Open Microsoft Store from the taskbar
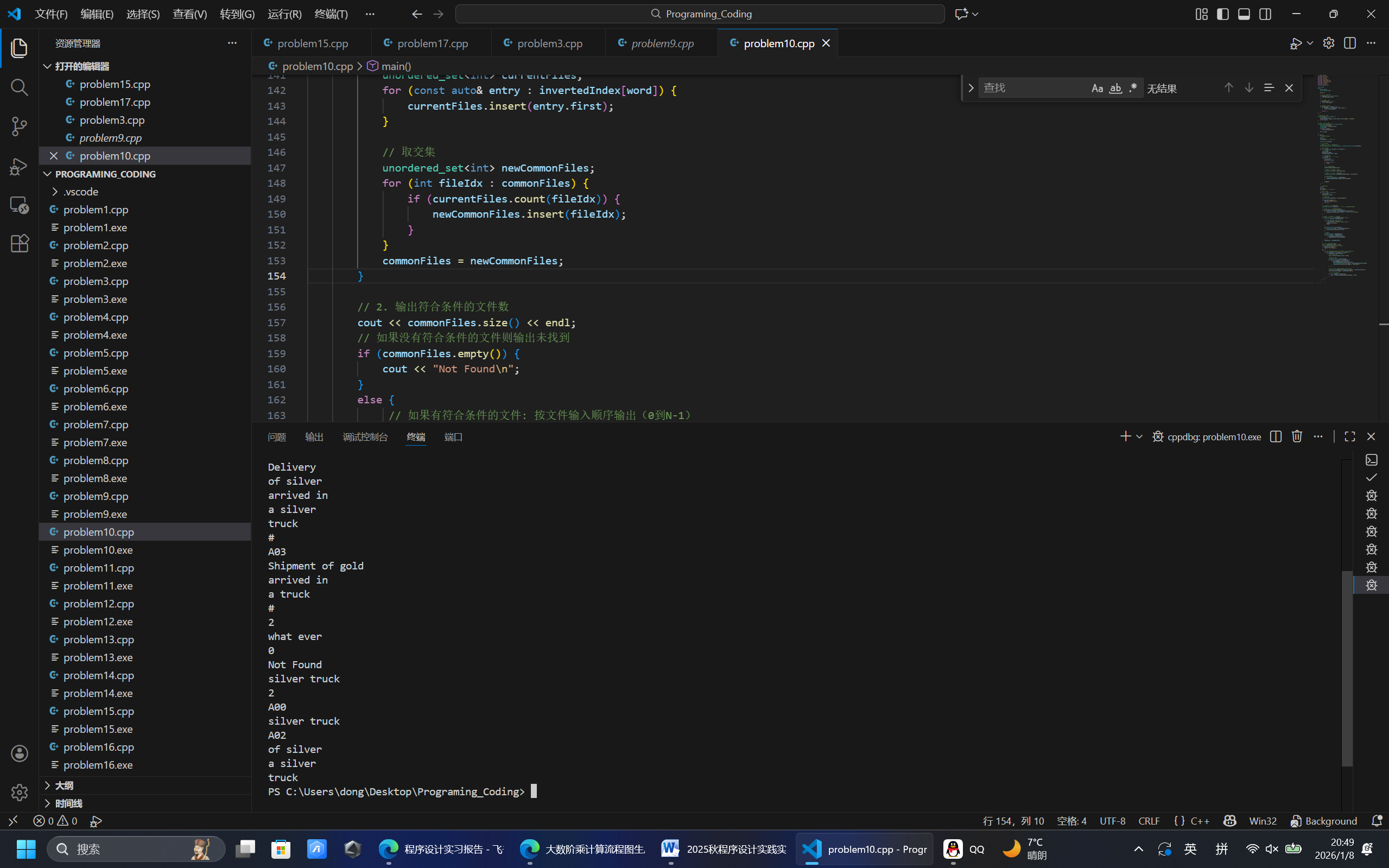1389x868 pixels. click(281, 848)
